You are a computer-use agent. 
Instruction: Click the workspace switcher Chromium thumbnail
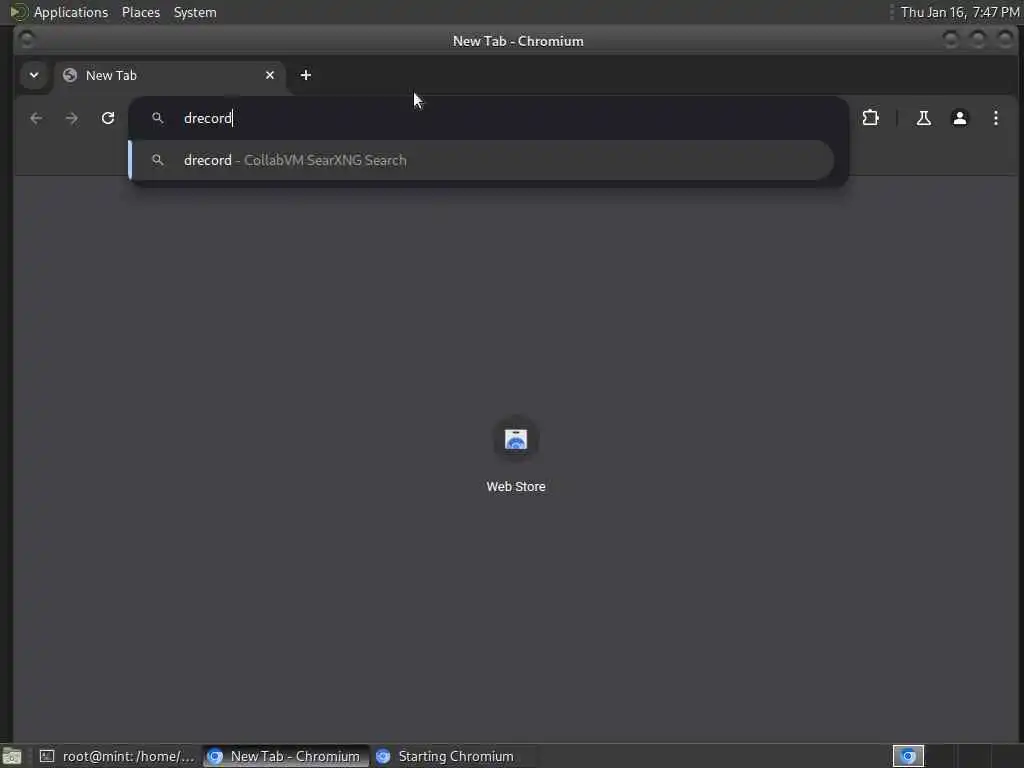tap(908, 756)
